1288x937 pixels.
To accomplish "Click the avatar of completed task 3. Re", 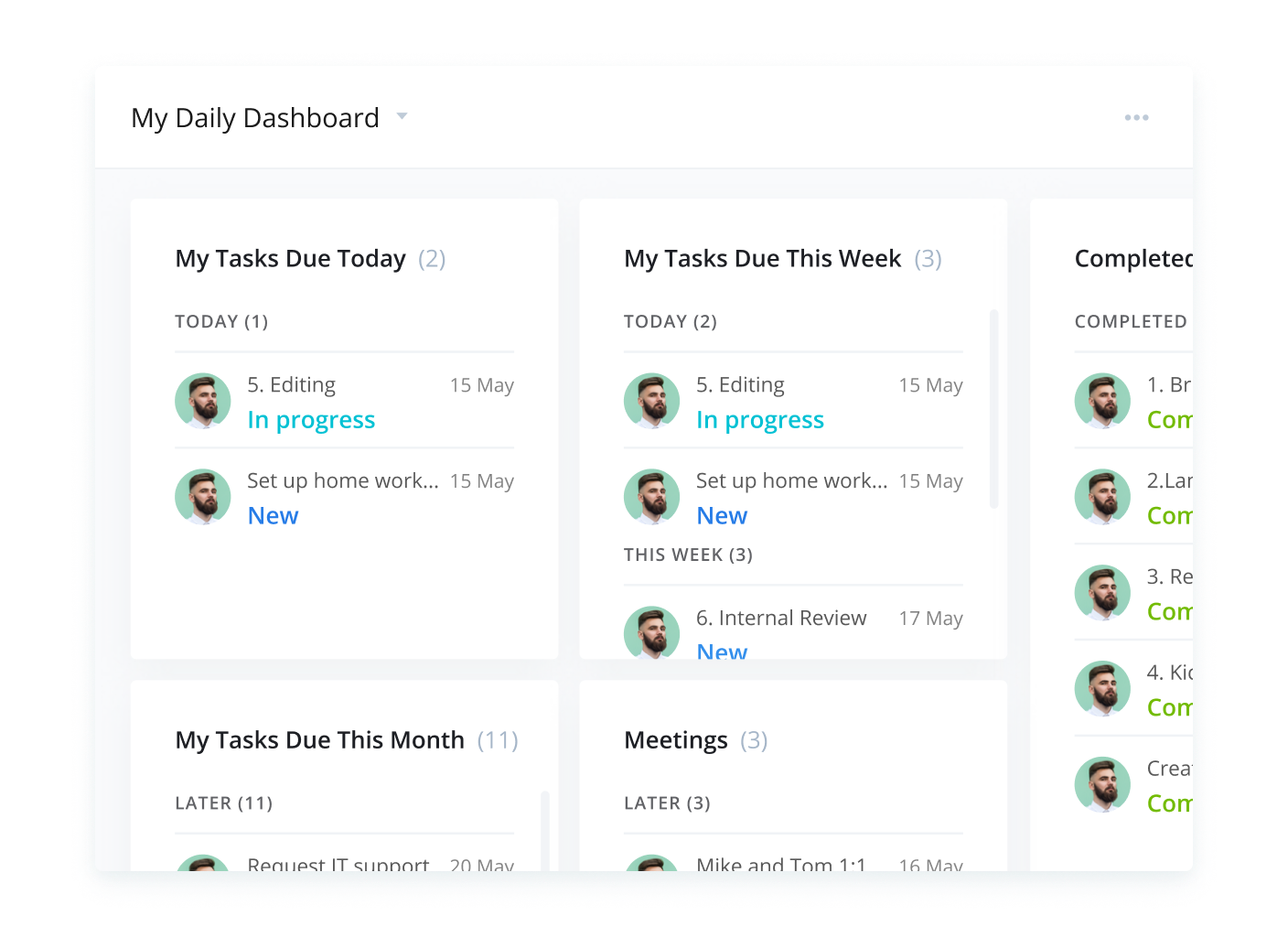I will (1102, 593).
